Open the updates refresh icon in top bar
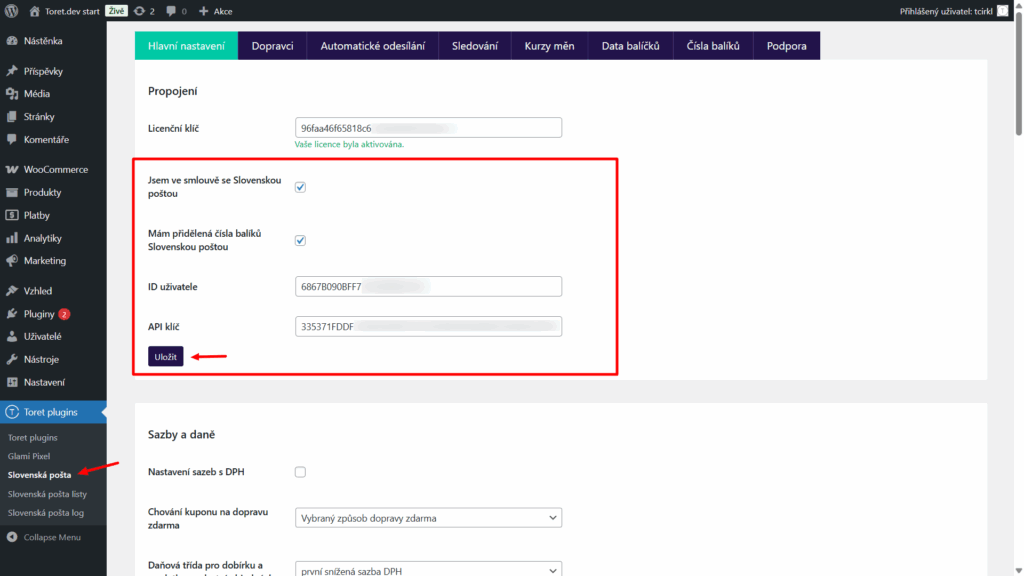Screen dimensions: 1024x576 138,12
